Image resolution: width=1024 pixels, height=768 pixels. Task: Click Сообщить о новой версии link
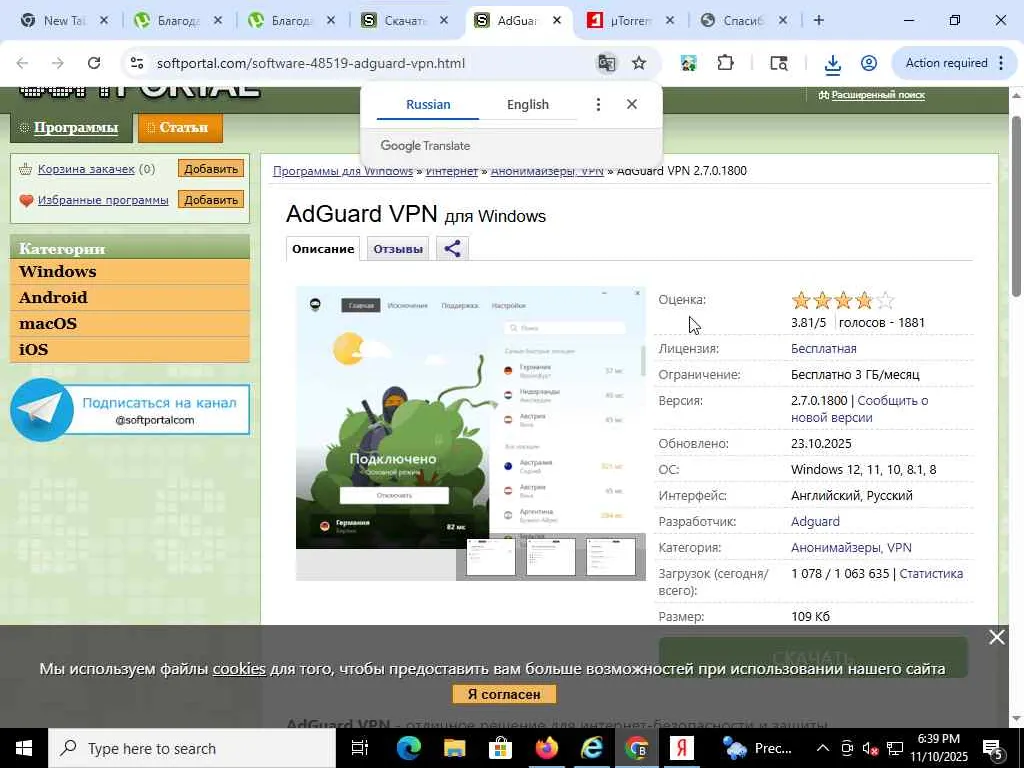coord(859,409)
